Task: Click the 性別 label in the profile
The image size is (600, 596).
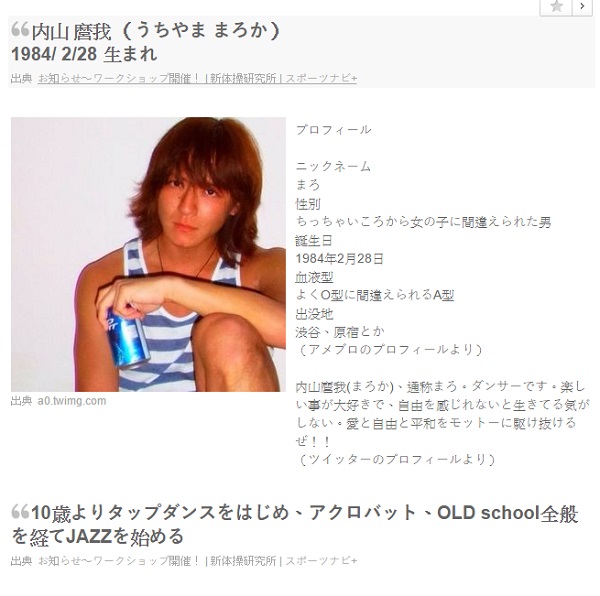Action: pos(308,204)
